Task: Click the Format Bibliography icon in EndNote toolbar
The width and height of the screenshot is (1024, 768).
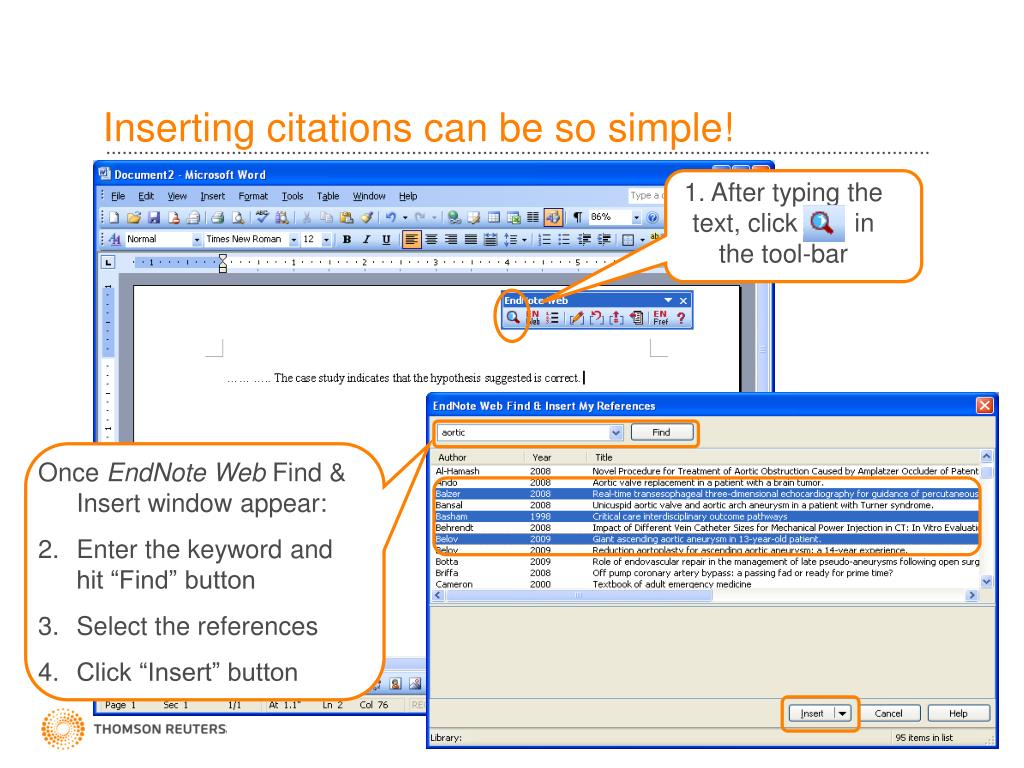Action: (552, 318)
